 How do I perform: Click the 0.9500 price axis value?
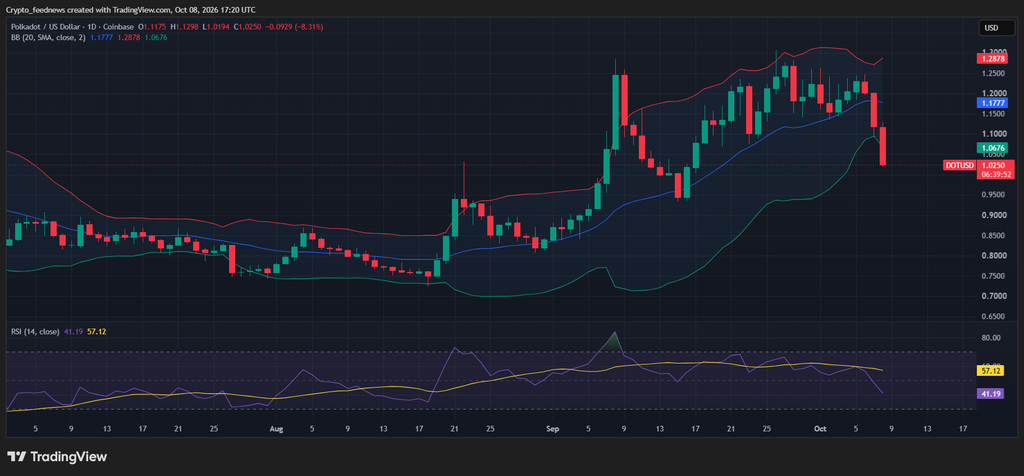(x=993, y=195)
